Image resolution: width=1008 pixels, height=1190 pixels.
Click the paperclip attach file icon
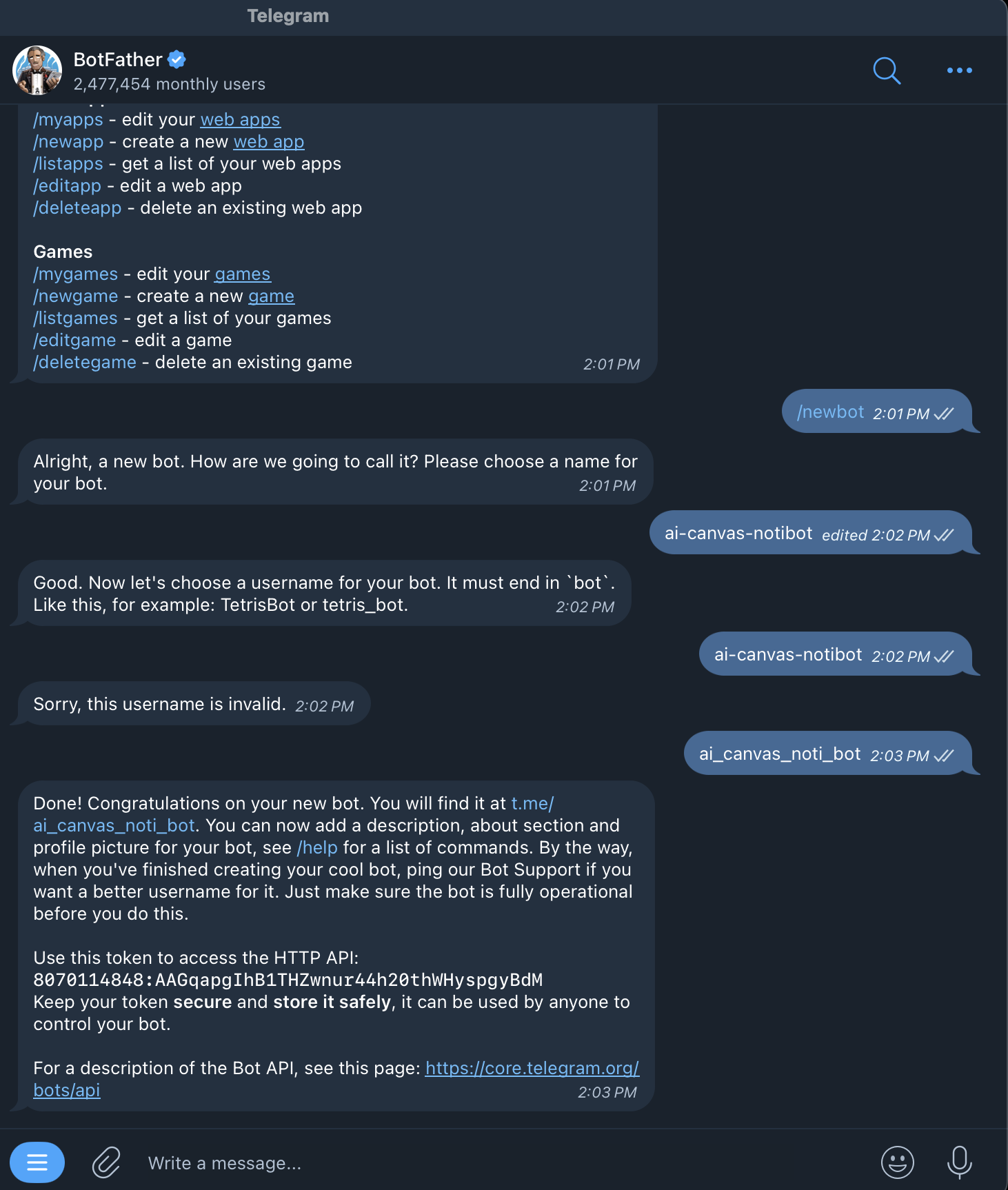(x=106, y=1162)
